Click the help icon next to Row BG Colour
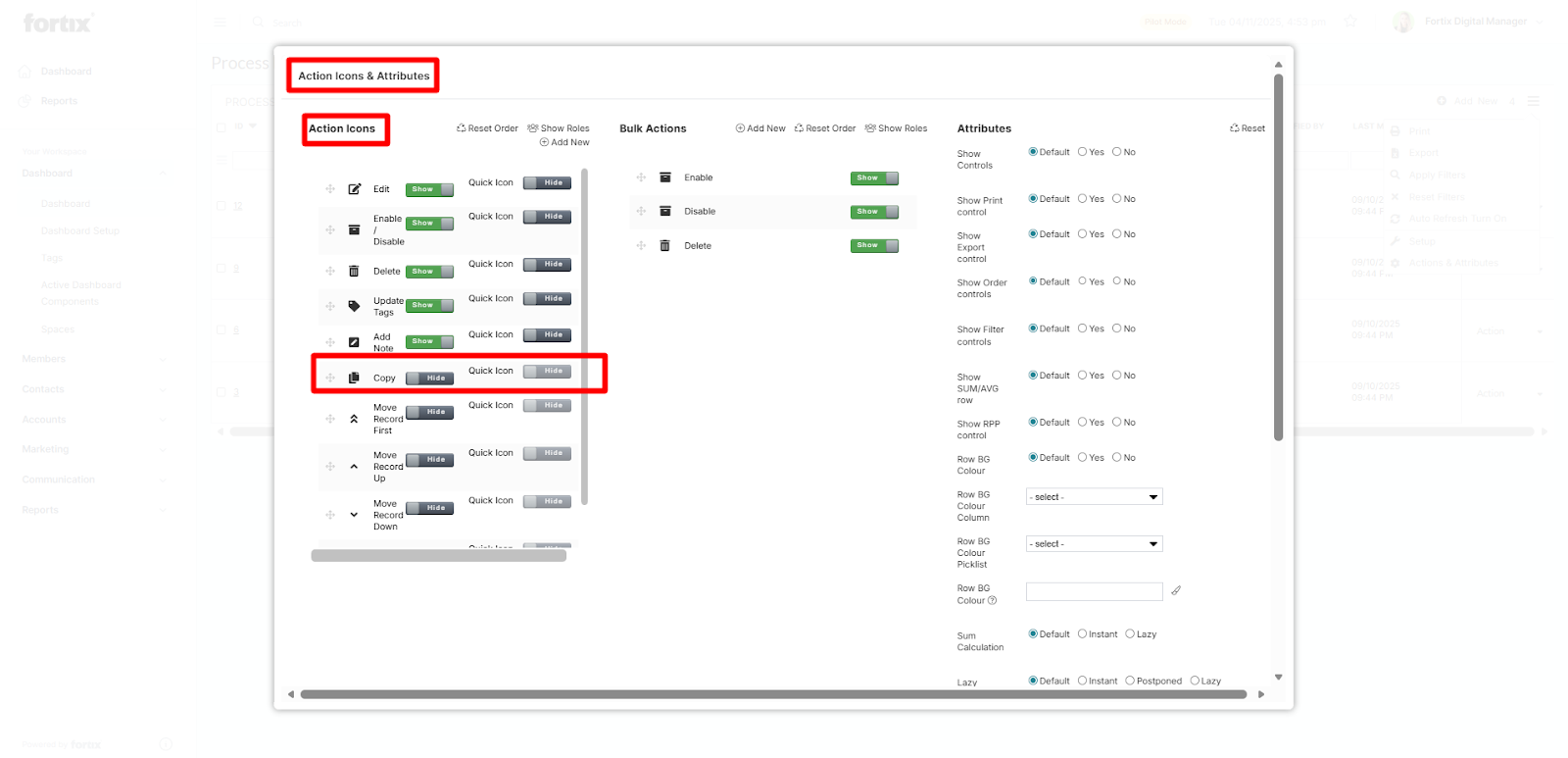The height and width of the screenshot is (758, 1568). [992, 601]
